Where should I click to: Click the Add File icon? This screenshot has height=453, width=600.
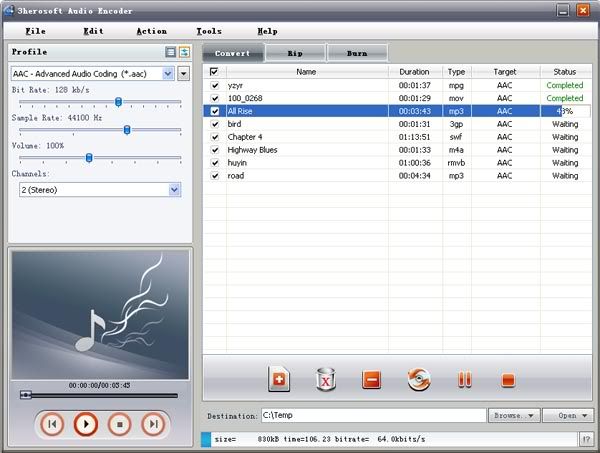coord(278,379)
